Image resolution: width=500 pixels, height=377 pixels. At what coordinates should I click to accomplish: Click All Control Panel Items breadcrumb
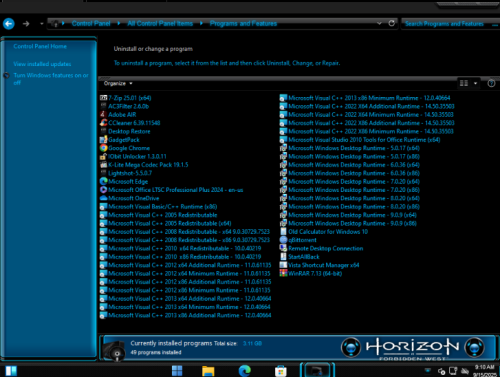pyautogui.click(x=160, y=23)
